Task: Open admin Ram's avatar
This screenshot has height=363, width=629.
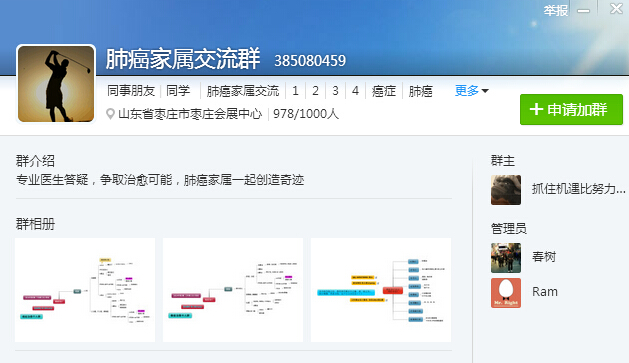Action: coord(506,293)
